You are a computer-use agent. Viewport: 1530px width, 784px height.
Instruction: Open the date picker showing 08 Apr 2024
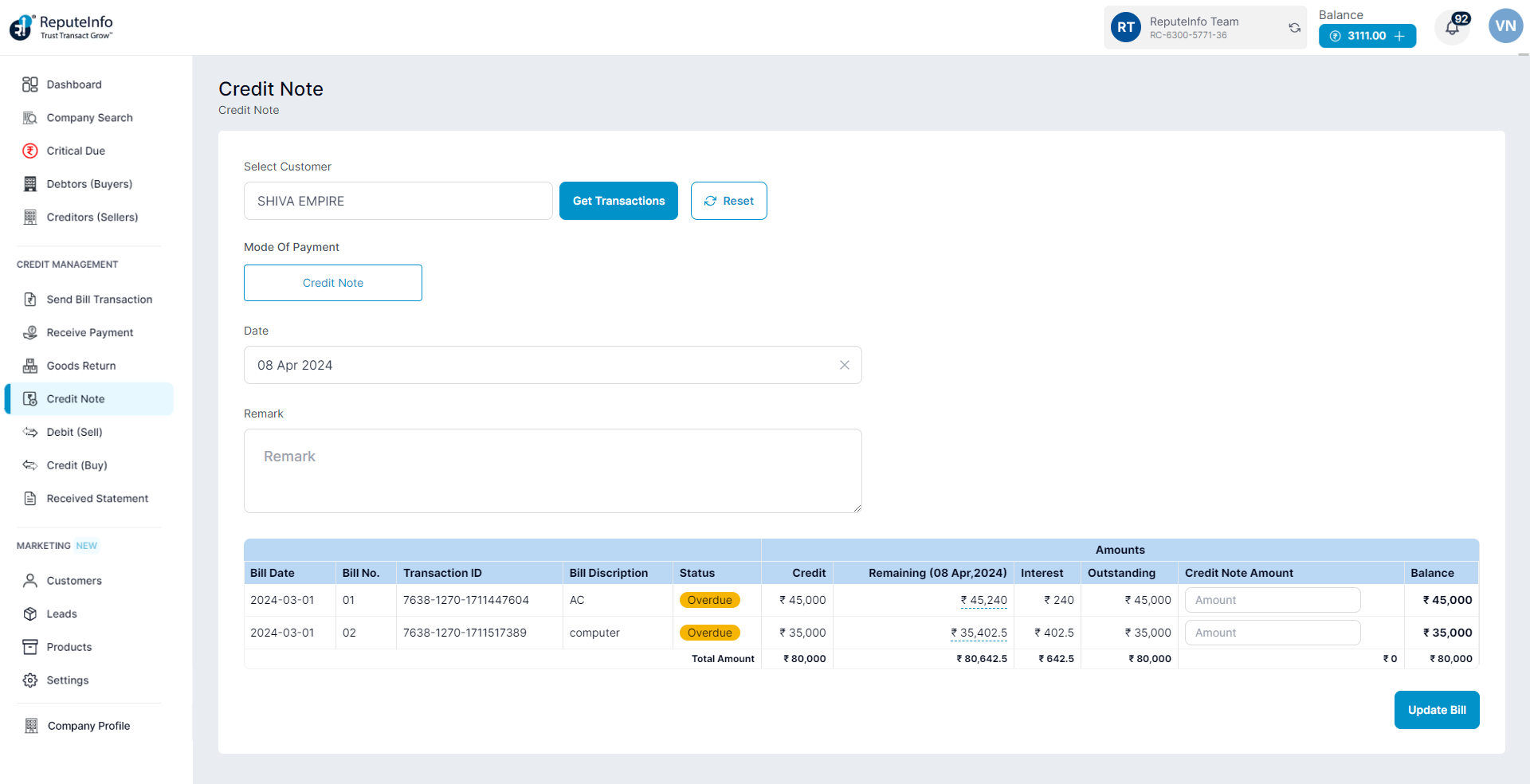[x=542, y=365]
